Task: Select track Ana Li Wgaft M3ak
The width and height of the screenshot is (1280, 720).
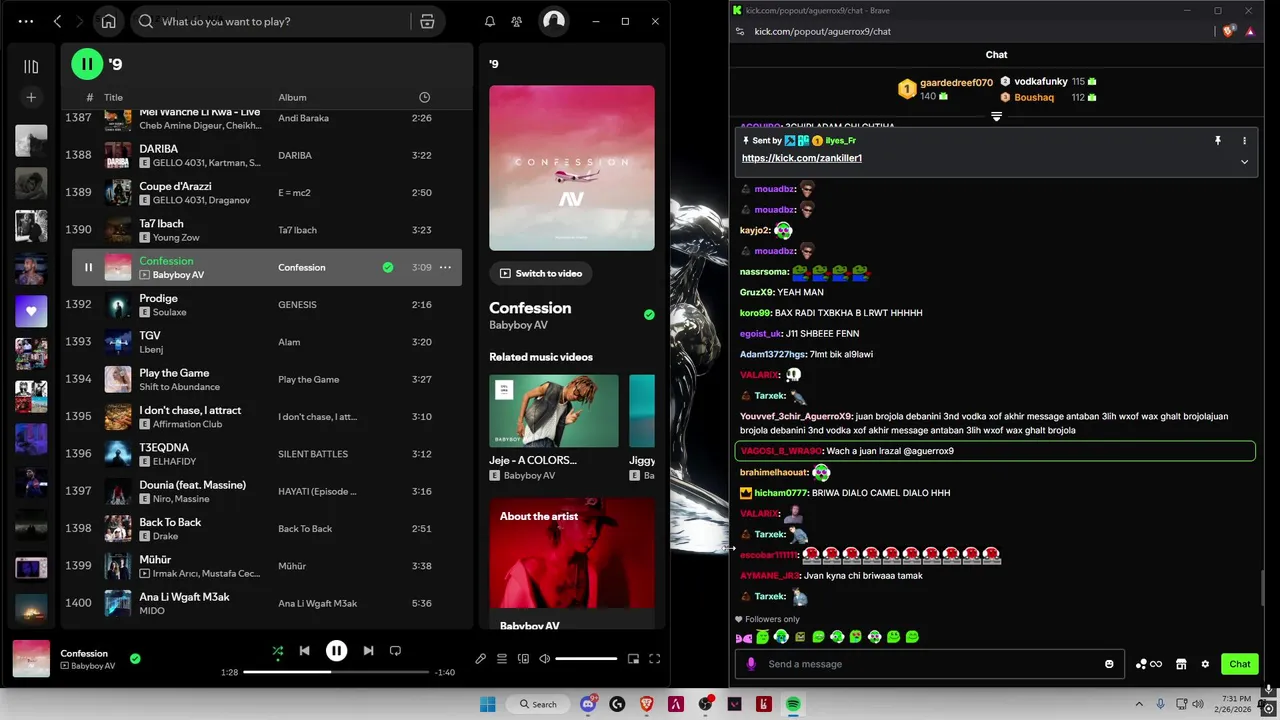Action: click(x=184, y=597)
